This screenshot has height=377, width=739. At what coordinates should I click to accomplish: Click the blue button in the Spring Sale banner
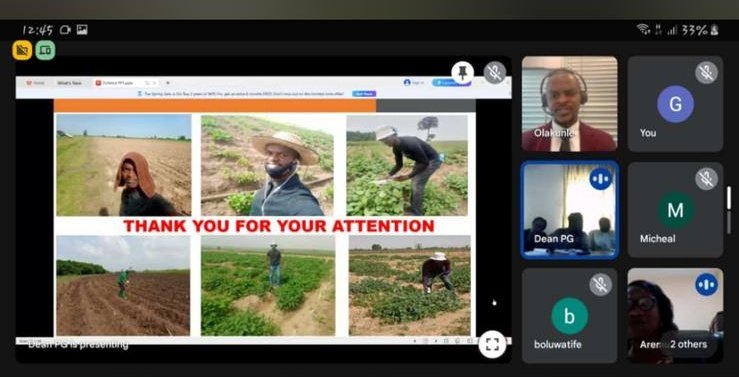364,94
